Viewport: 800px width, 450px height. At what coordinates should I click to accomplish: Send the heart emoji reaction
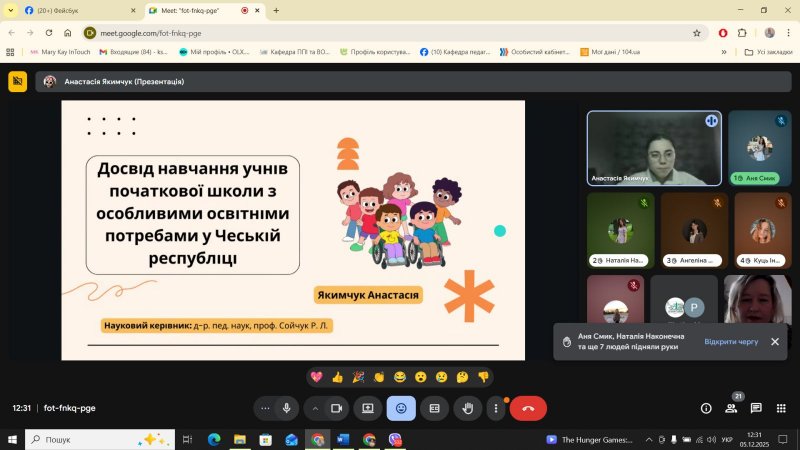click(317, 377)
